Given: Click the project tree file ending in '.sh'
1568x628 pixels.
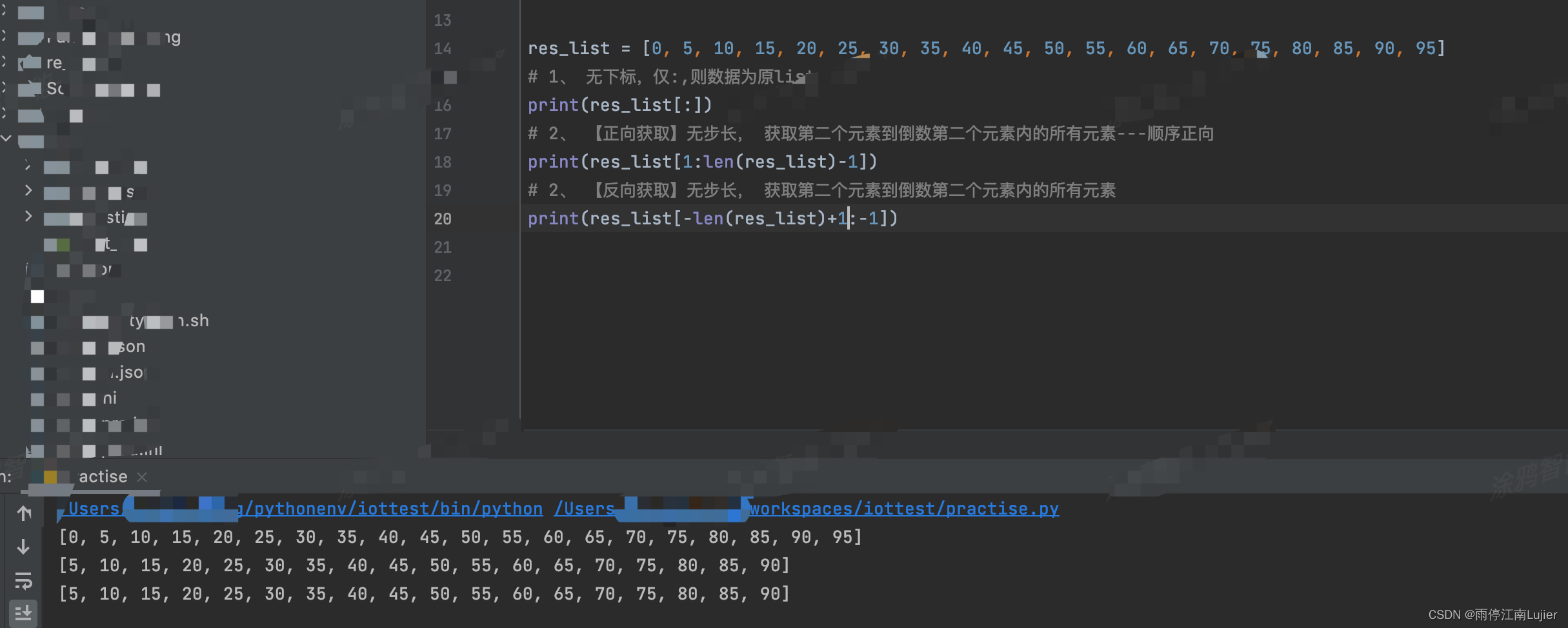Looking at the screenshot, I should pos(120,321).
